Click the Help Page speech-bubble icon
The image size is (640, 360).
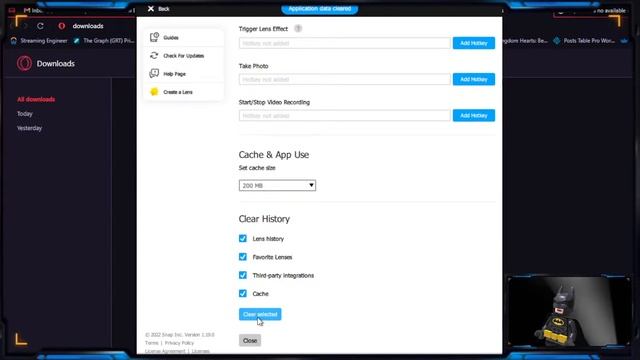click(x=154, y=73)
